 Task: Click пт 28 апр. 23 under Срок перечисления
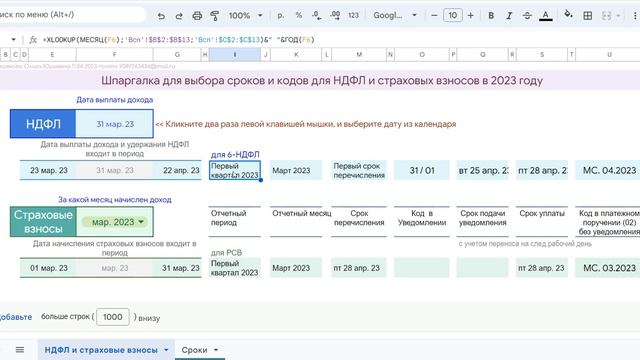point(359,268)
